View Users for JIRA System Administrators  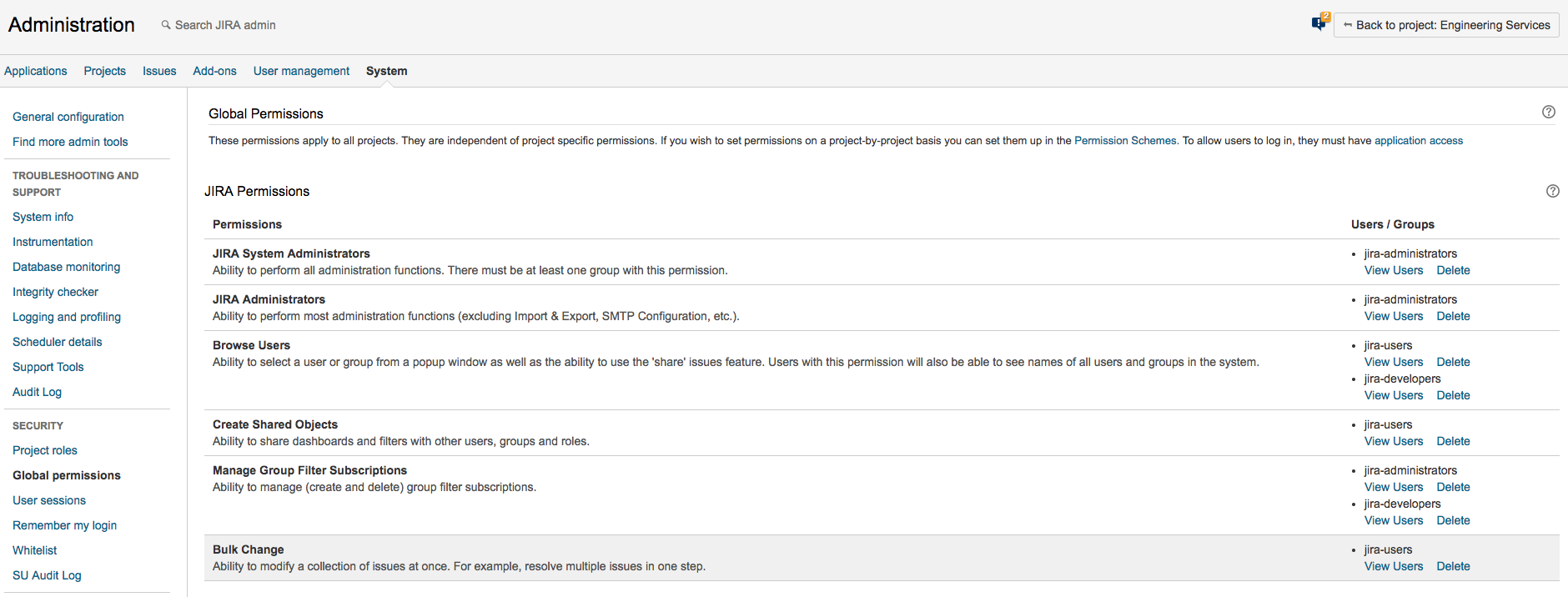point(1394,270)
